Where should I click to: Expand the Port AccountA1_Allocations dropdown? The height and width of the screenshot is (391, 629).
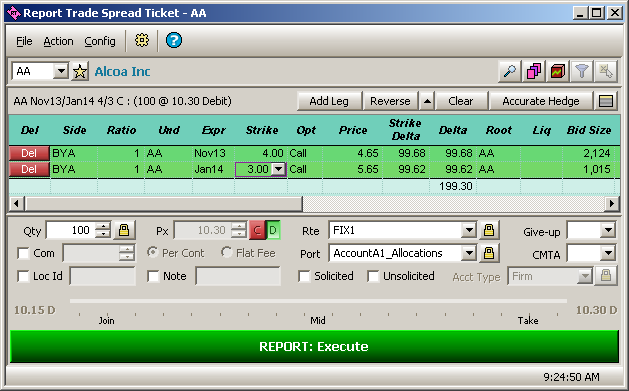point(469,253)
